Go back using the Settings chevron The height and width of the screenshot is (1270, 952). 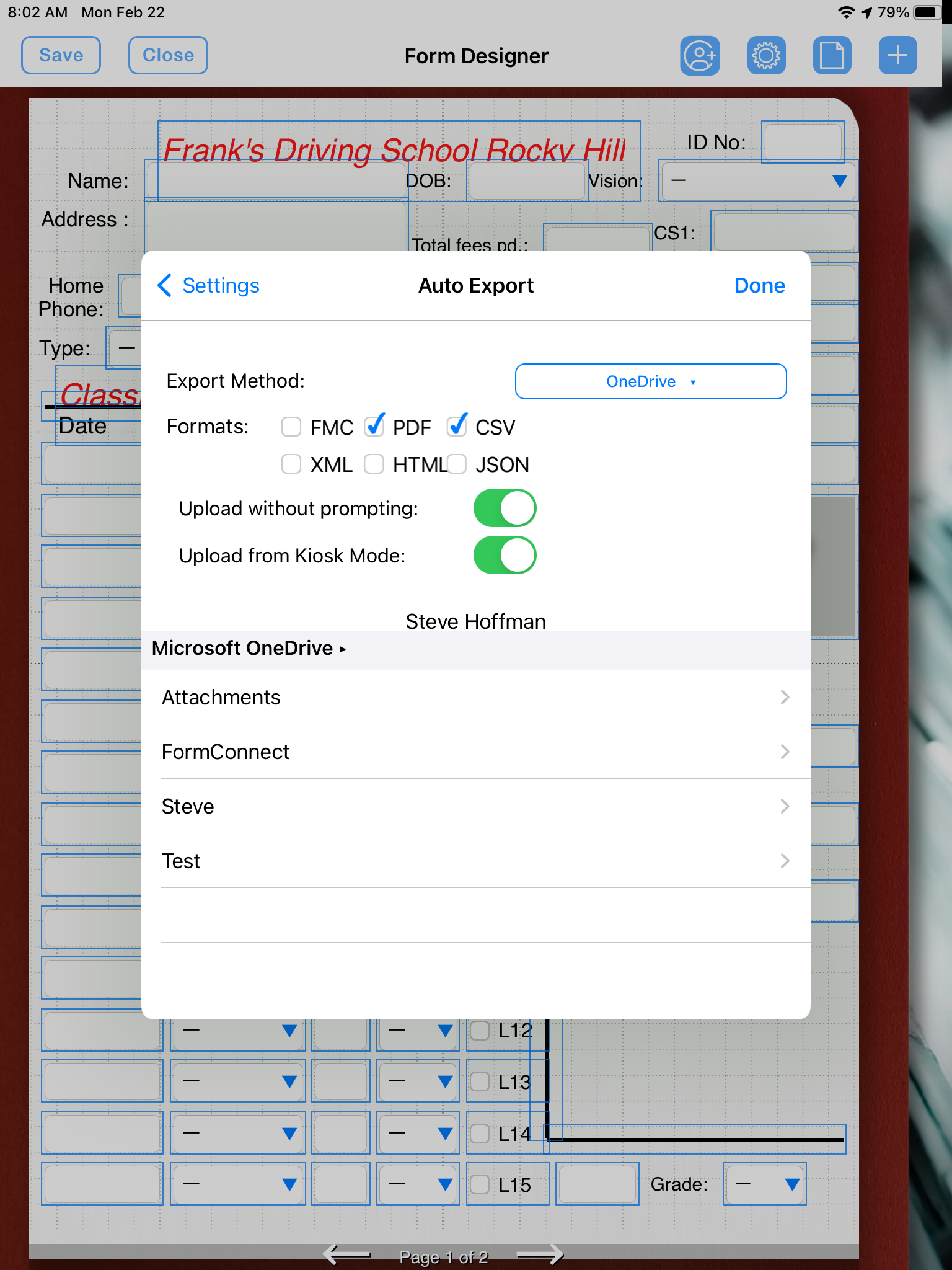pyautogui.click(x=164, y=286)
